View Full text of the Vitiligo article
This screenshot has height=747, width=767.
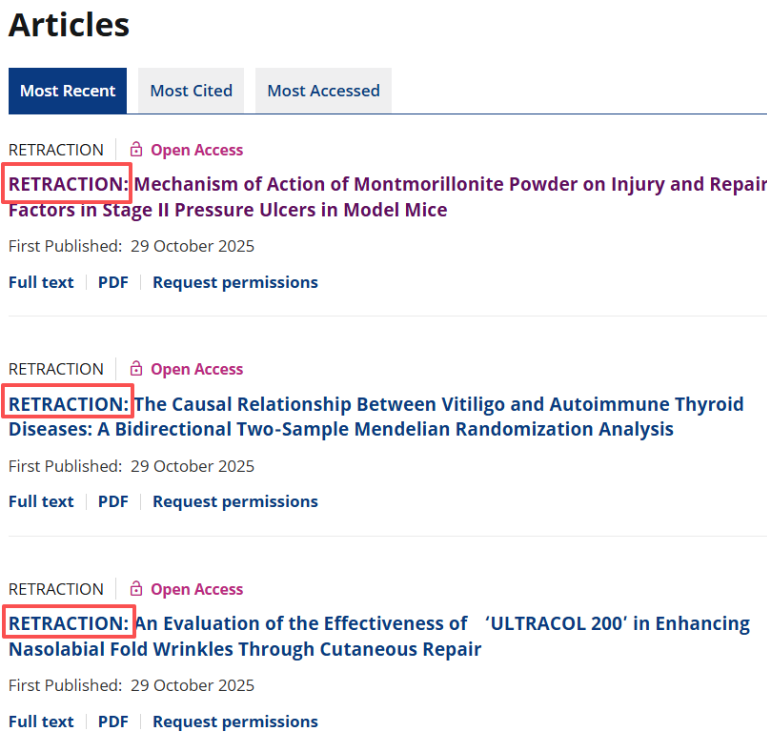pos(41,502)
